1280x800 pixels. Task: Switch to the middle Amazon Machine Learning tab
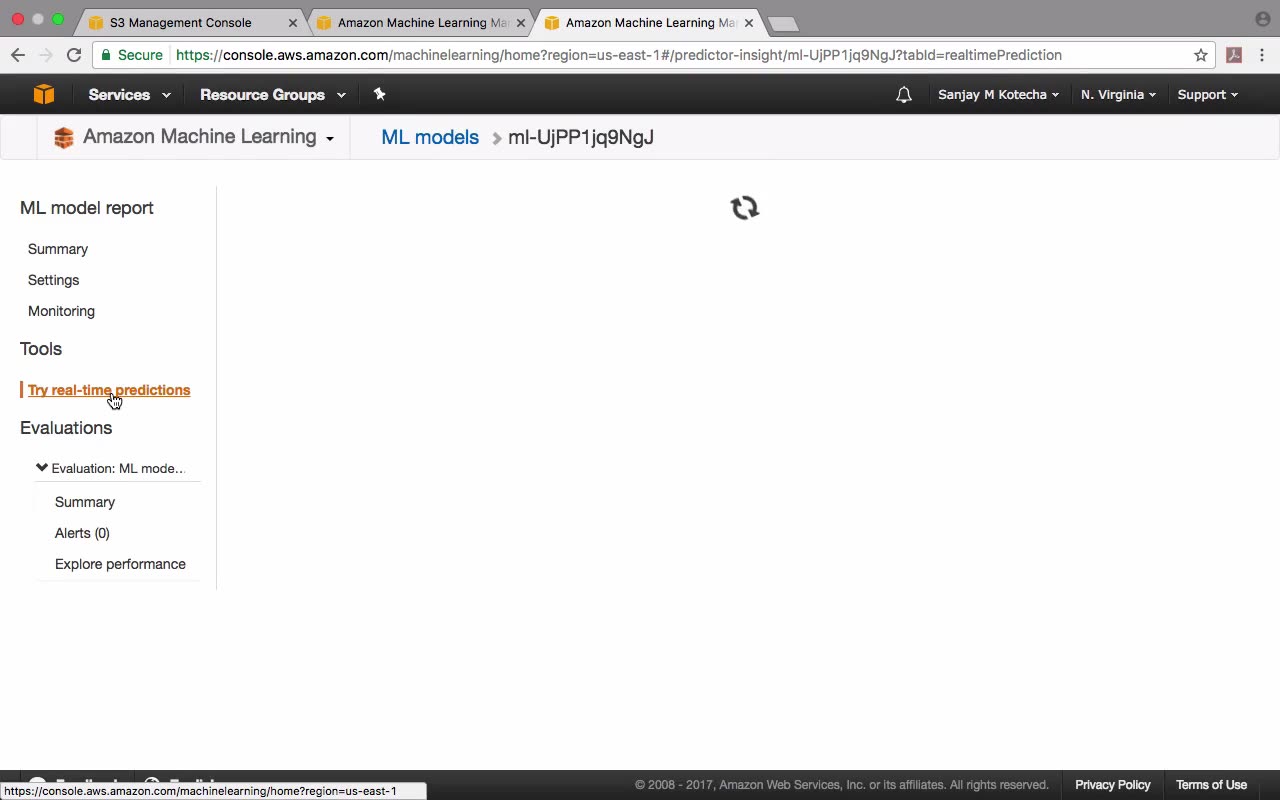(422, 22)
